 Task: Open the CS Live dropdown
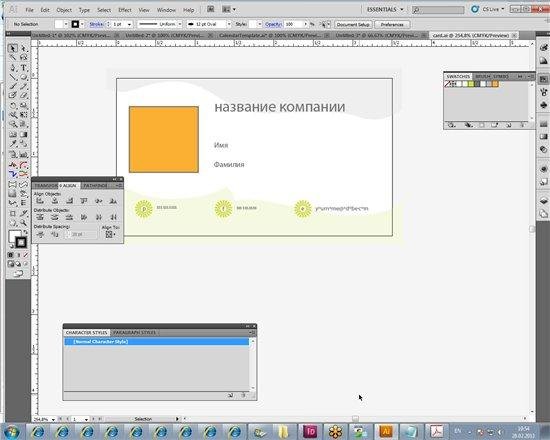(x=493, y=9)
